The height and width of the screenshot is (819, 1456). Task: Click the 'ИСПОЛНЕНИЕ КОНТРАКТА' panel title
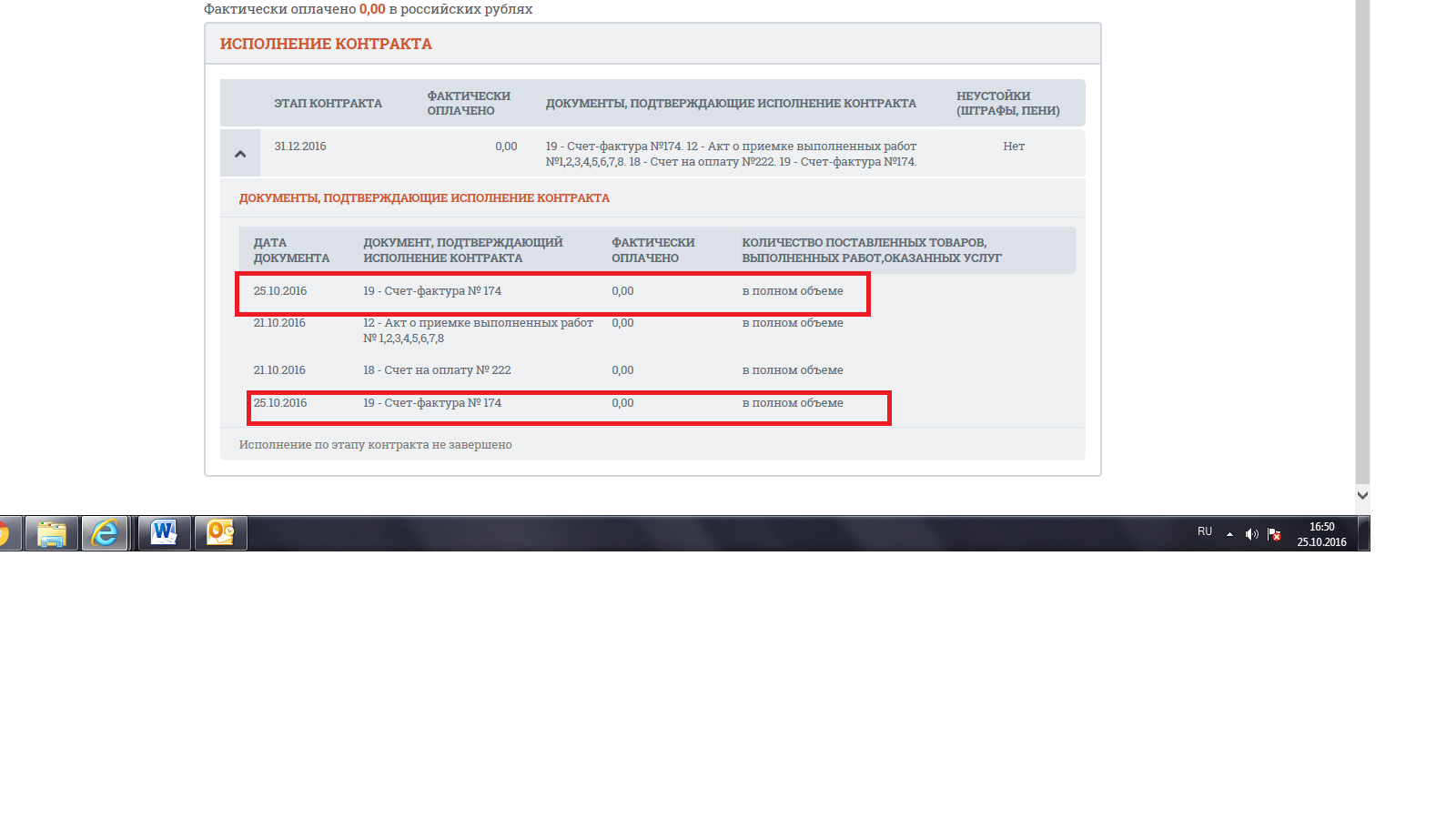click(x=326, y=44)
